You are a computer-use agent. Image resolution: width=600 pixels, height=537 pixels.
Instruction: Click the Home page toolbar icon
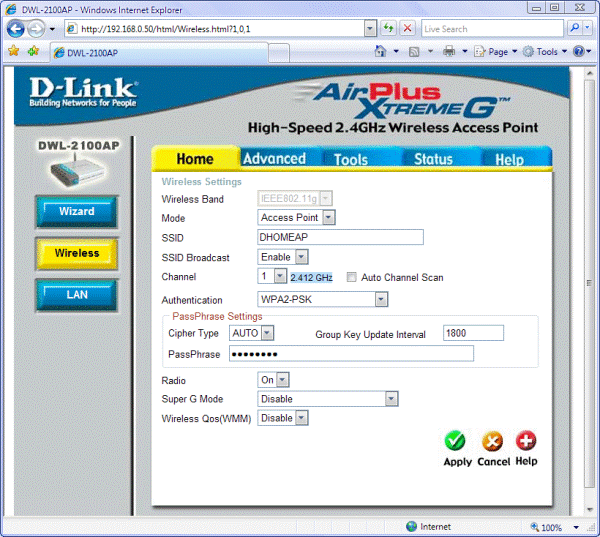click(380, 51)
